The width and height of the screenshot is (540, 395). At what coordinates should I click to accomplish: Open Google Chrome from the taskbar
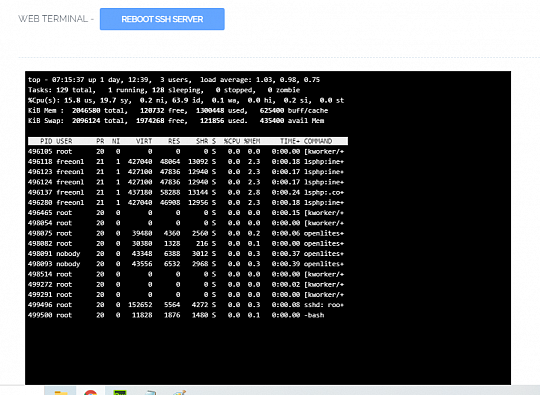[x=91, y=392]
